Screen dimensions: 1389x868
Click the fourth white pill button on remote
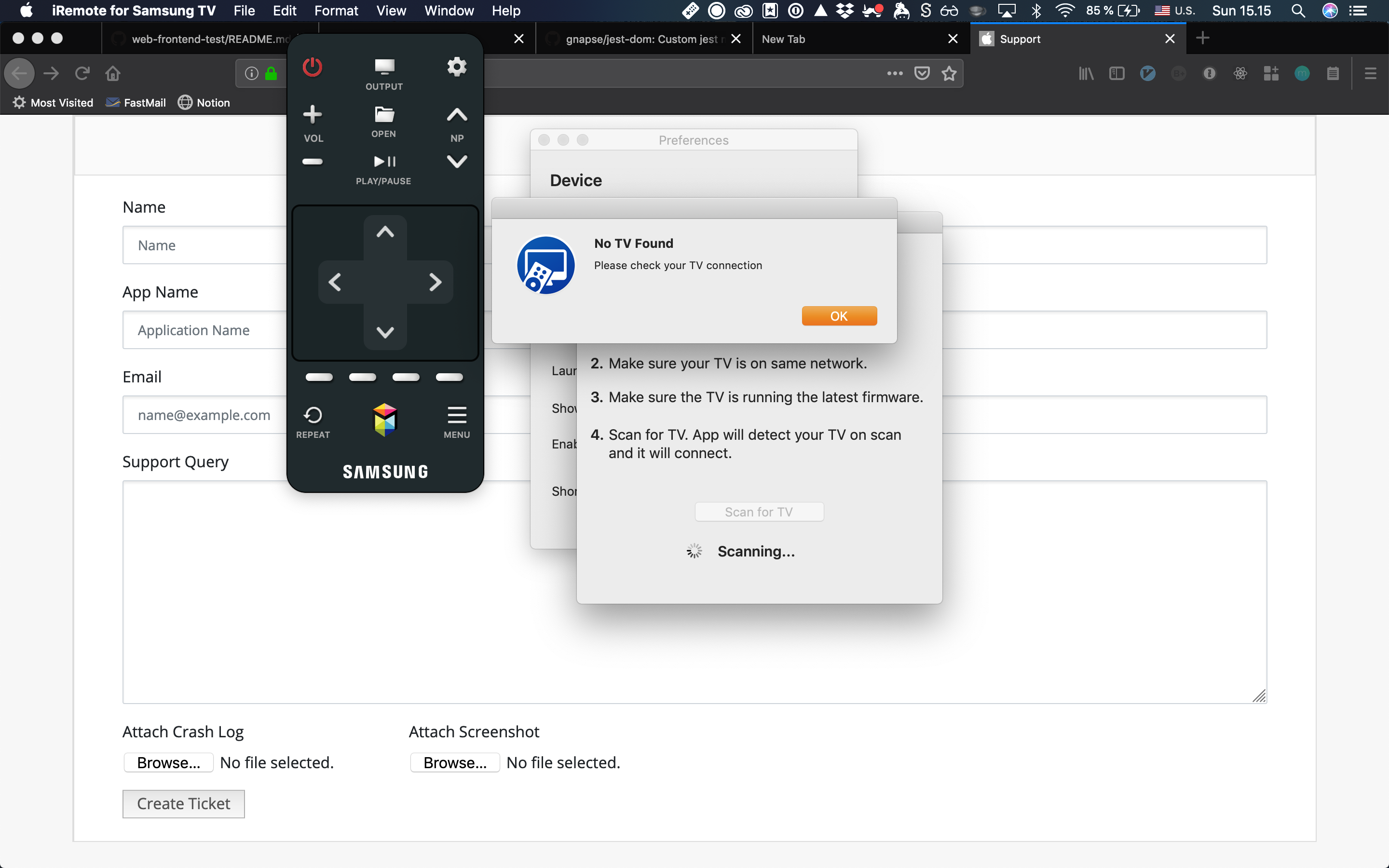point(449,377)
